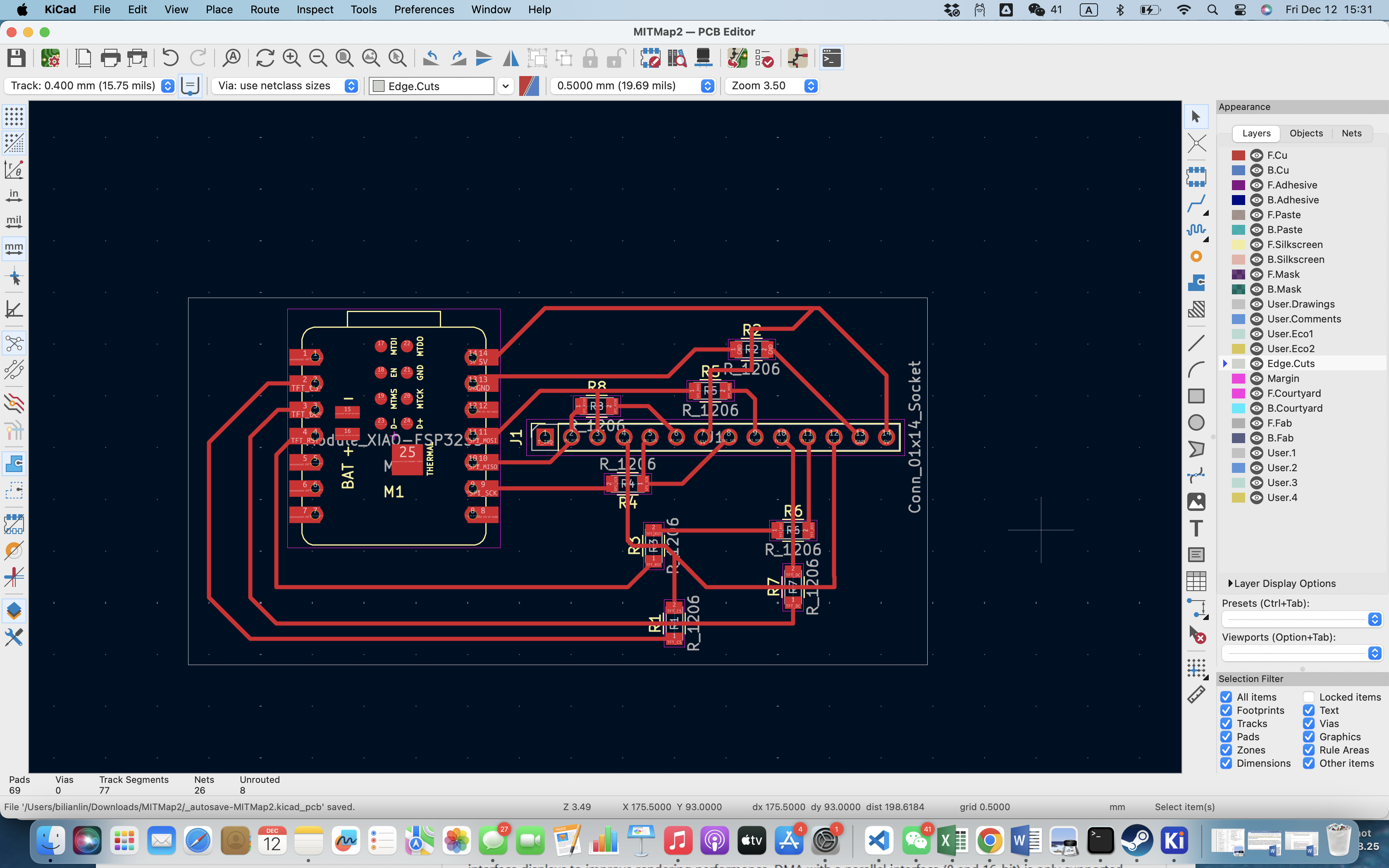1389x868 pixels.
Task: Hide the F.Cu layer
Action: tap(1256, 155)
